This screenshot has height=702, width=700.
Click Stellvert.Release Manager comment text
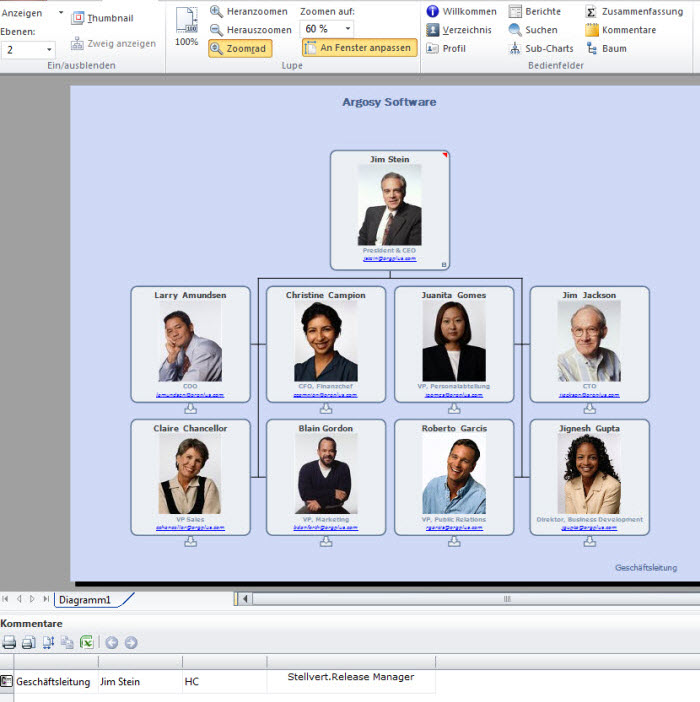pyautogui.click(x=351, y=677)
